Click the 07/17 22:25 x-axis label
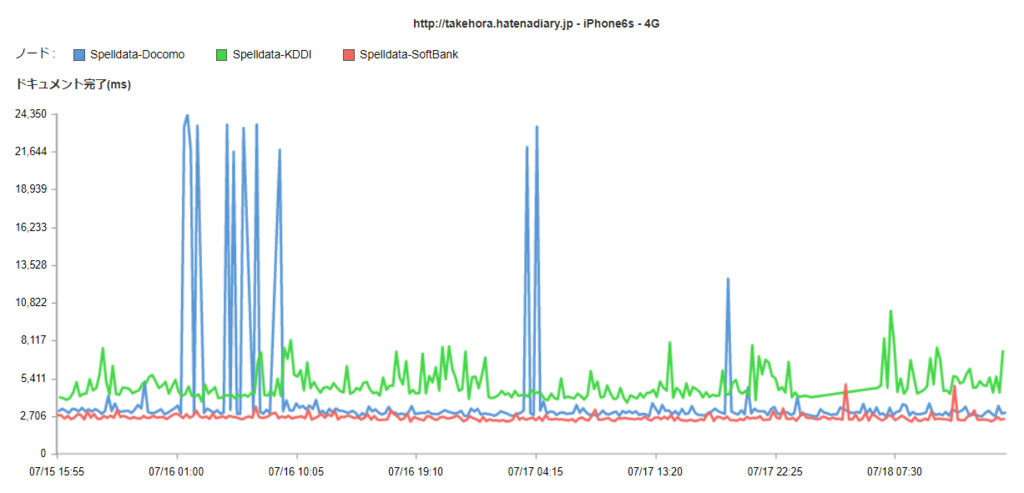1024x493 pixels. [775, 471]
